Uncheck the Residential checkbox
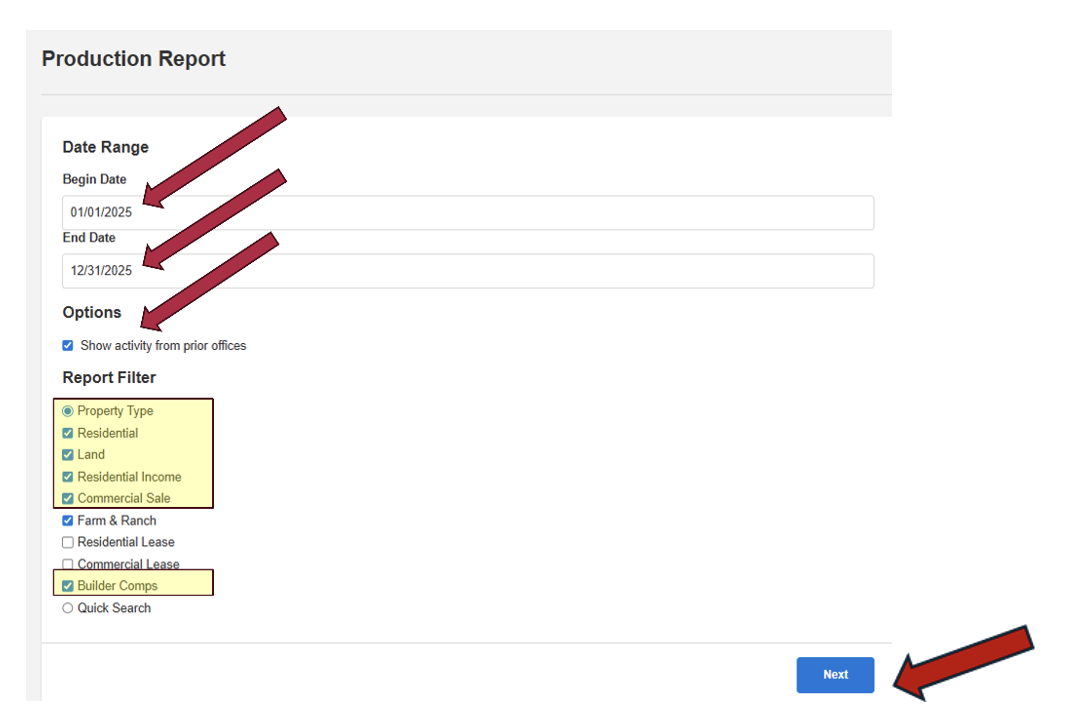 (68, 433)
